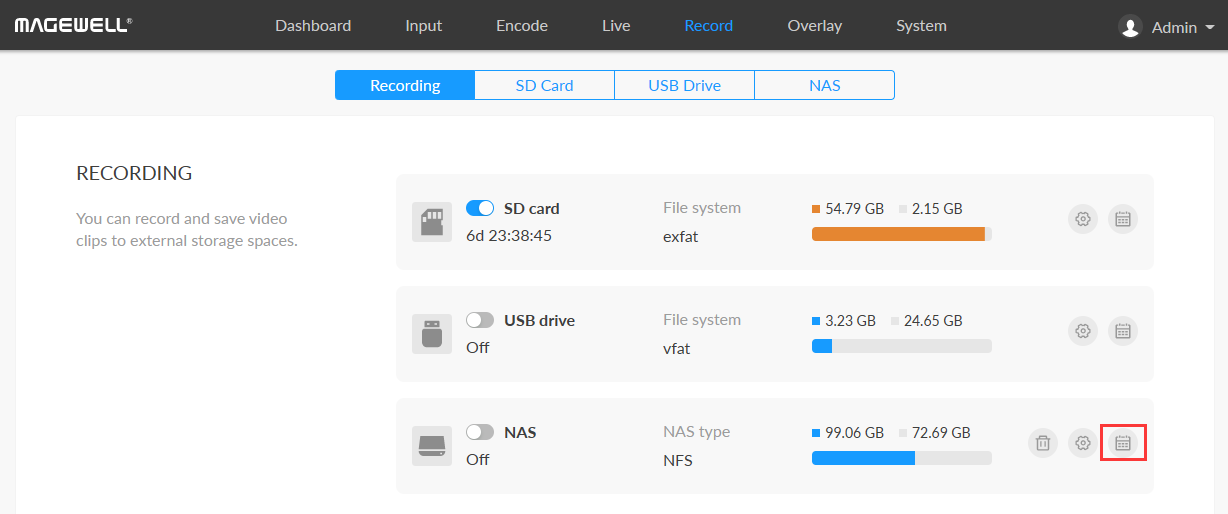Switch to the USB Drive tab
Screen dimensions: 1228x514
684,85
